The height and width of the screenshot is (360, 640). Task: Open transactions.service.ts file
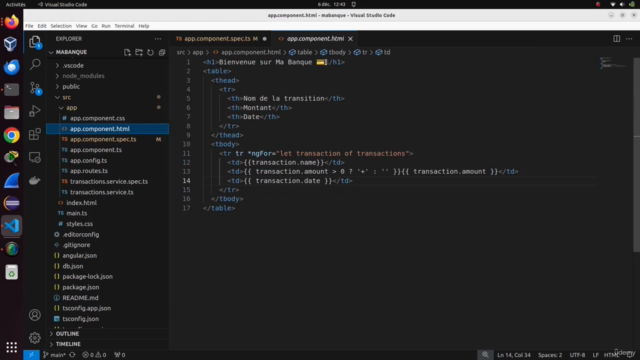click(x=101, y=192)
